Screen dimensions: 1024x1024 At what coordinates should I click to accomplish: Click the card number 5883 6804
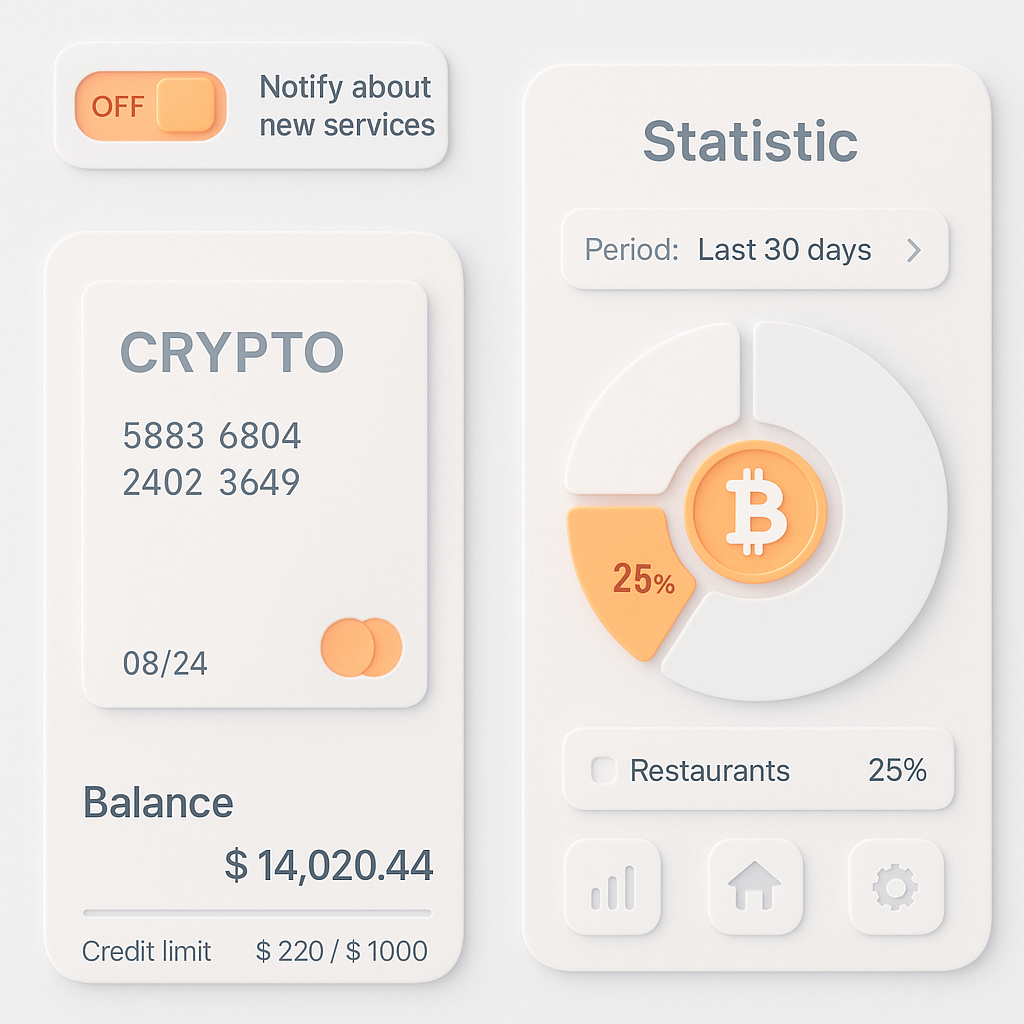pos(212,436)
